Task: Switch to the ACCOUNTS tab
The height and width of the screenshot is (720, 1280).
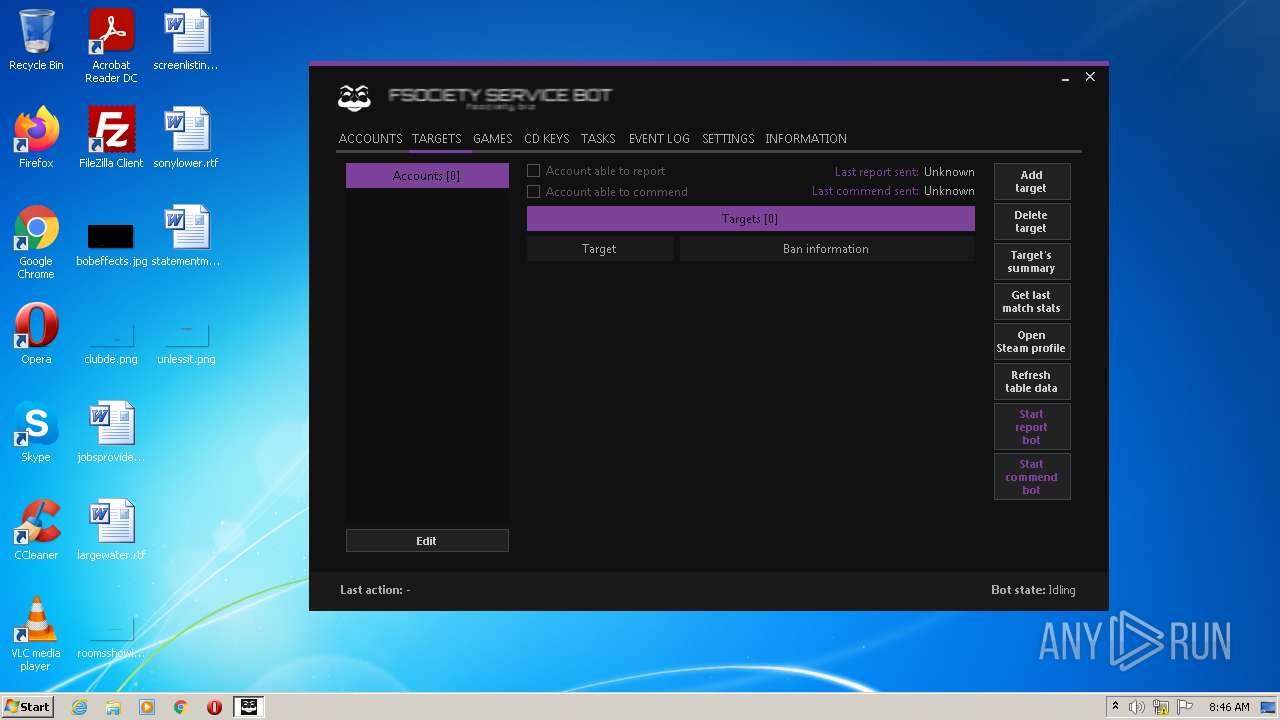Action: (x=370, y=139)
